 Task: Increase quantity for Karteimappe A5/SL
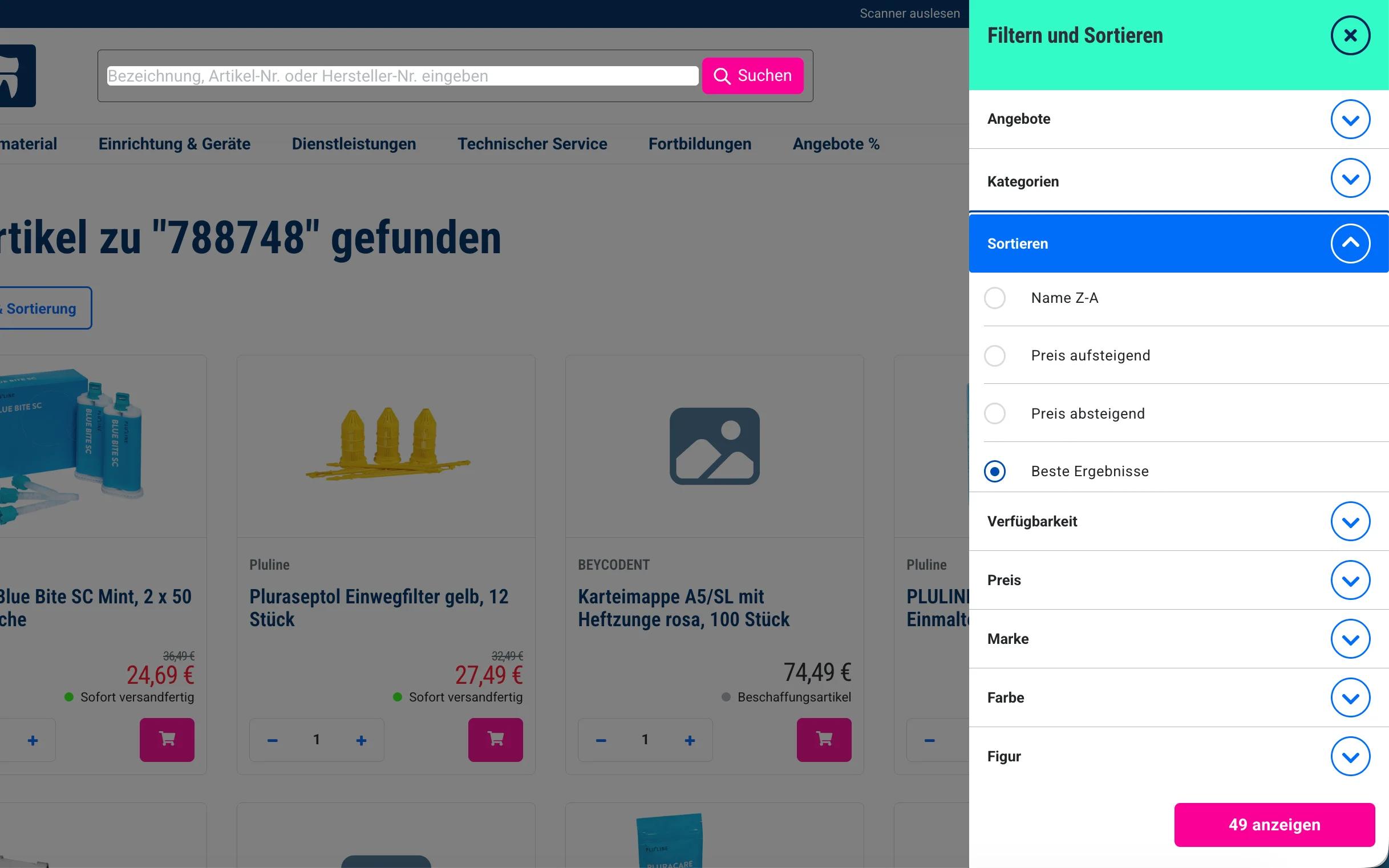click(x=690, y=740)
